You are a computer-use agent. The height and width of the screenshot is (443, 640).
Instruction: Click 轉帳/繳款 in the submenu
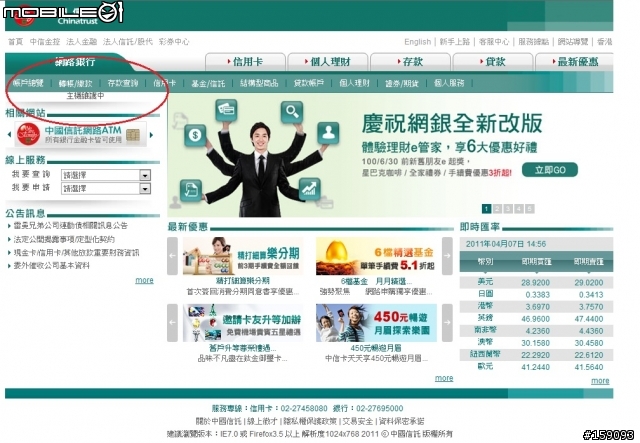pyautogui.click(x=76, y=83)
